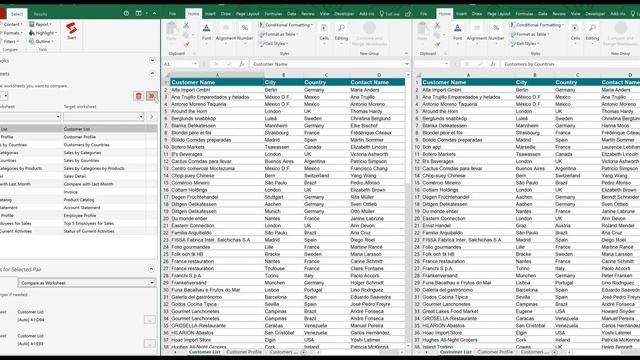Open the Editing search icon in left workbook
Image resolution: width=640 pixels, height=360 pixels.
pos(341,28)
